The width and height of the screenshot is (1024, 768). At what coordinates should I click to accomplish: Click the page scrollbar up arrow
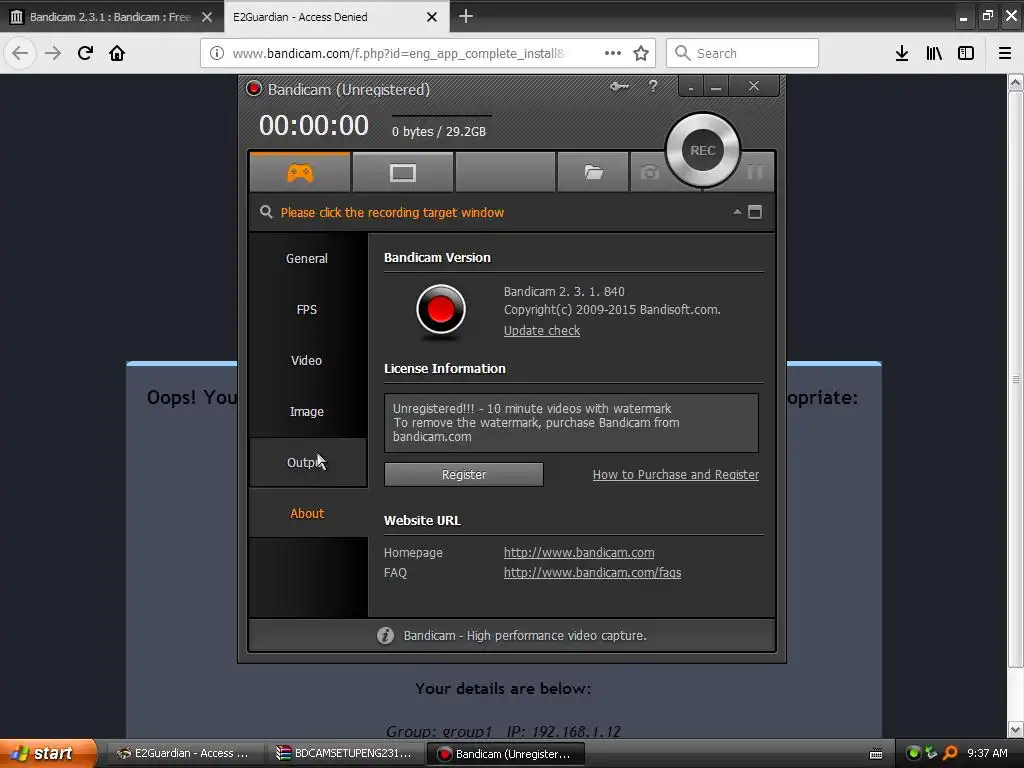click(1016, 82)
